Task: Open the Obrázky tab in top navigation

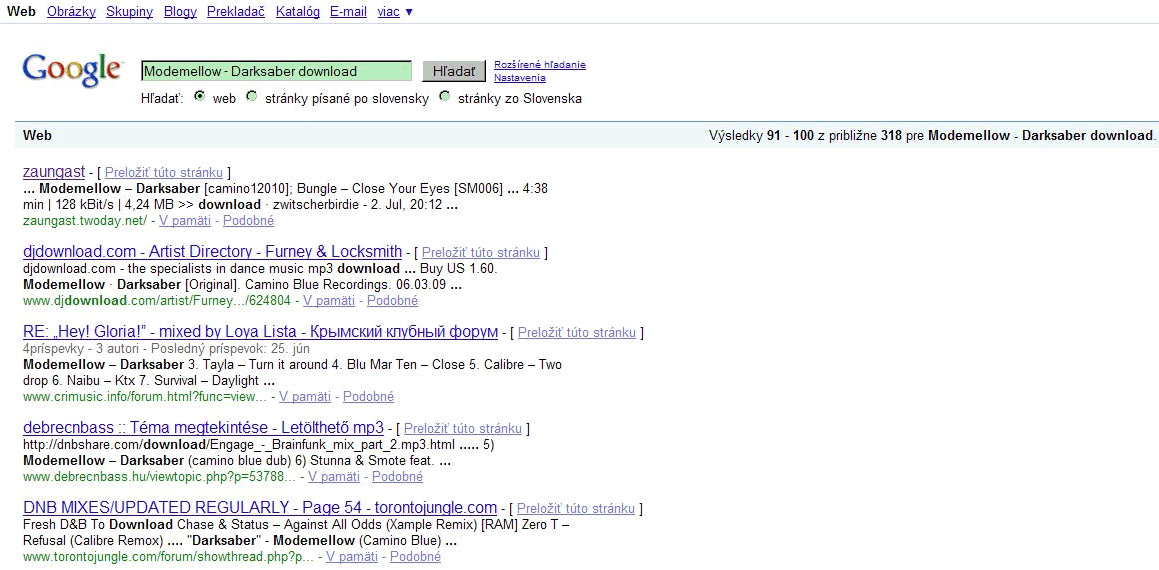Action: click(x=70, y=12)
